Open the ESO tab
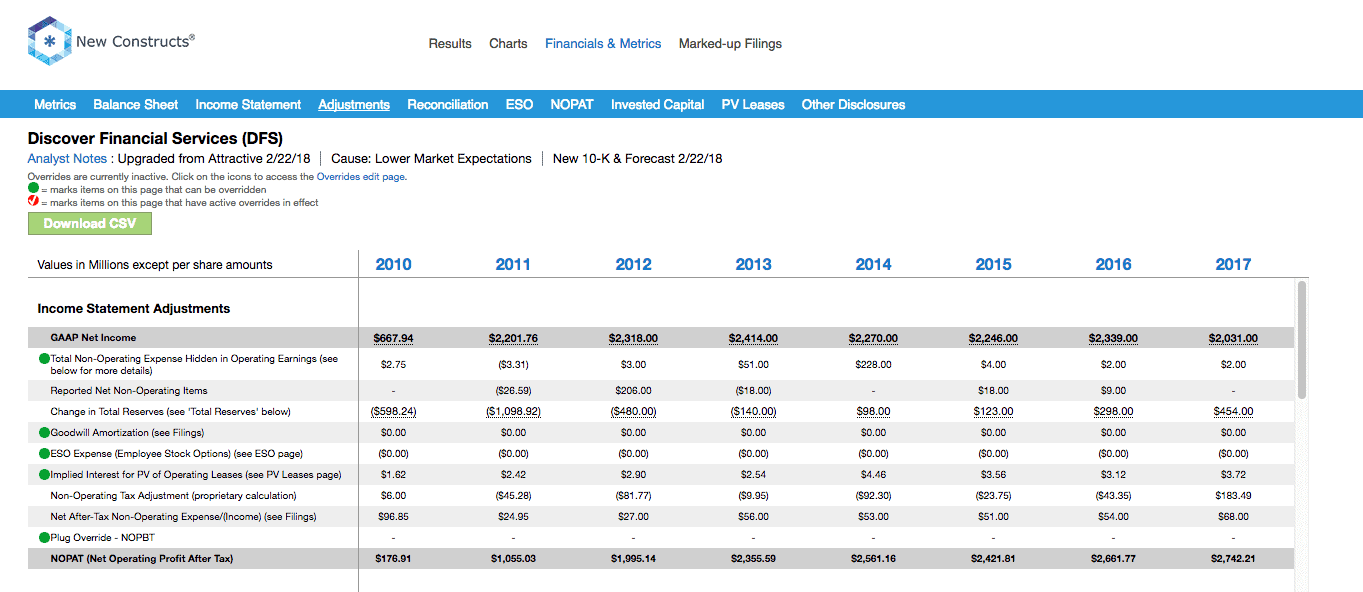The height and width of the screenshot is (592, 1363). [x=519, y=105]
